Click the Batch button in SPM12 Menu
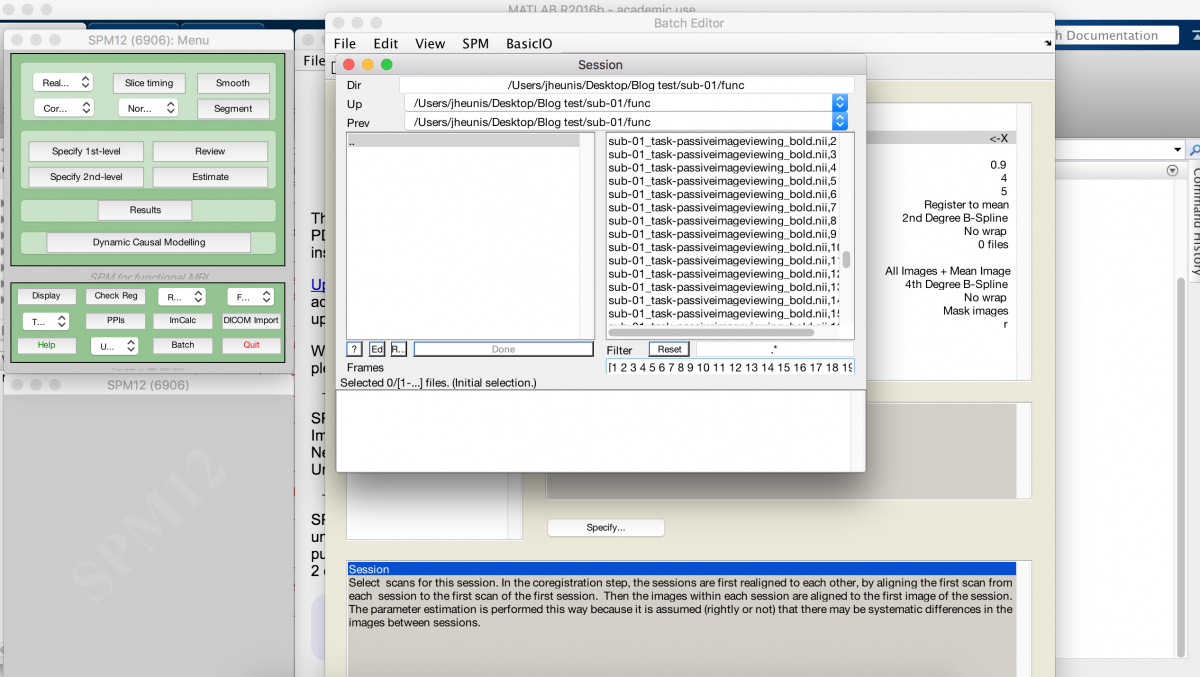This screenshot has height=677, width=1200. [x=183, y=345]
